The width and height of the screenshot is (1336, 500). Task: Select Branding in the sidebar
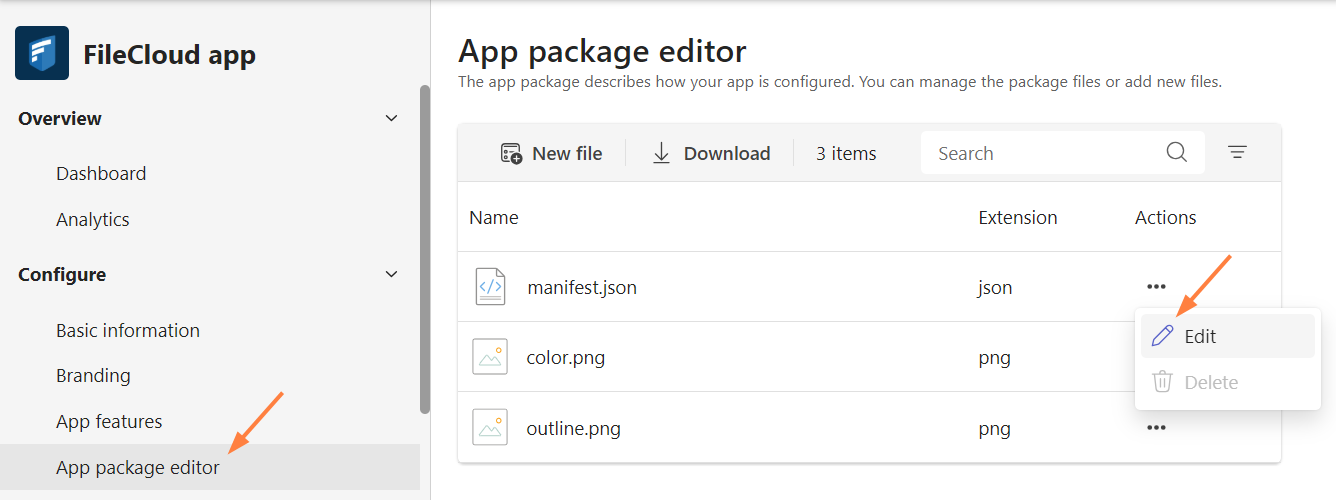point(93,375)
